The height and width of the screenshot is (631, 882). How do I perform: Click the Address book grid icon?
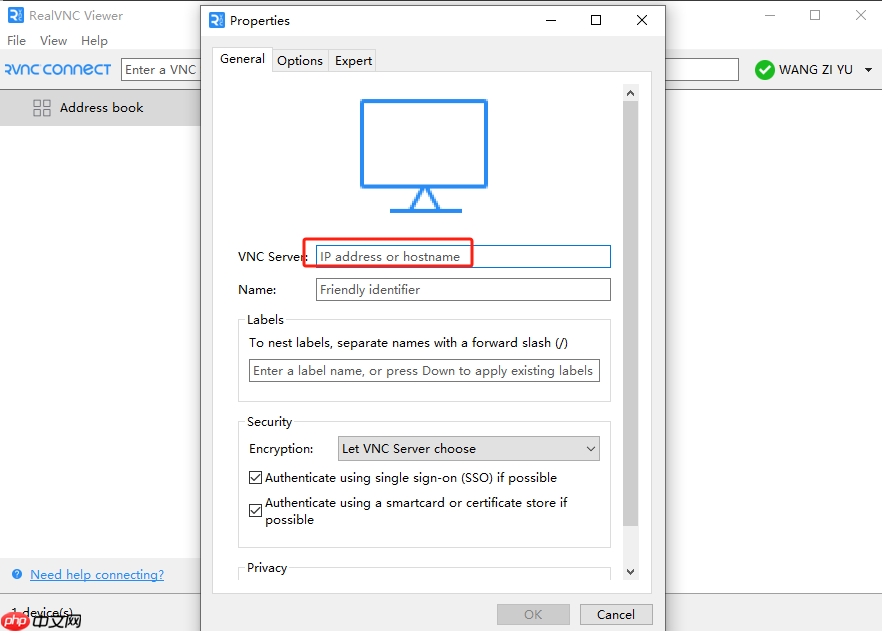pos(42,107)
